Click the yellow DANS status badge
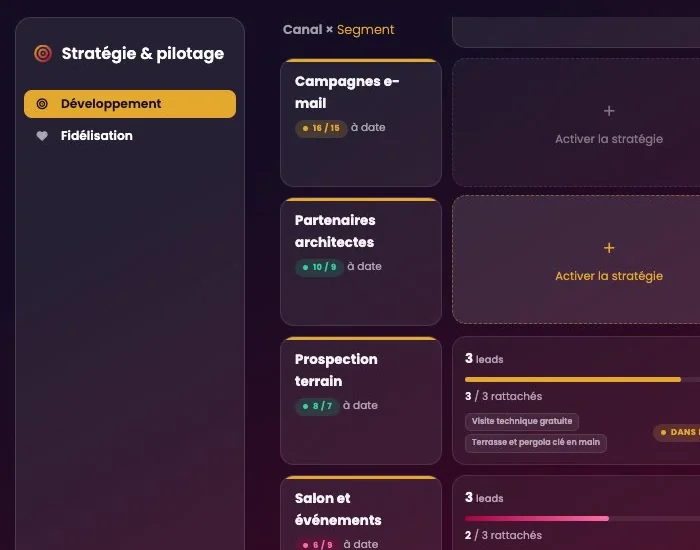Screen dimensions: 700x550 [677, 432]
